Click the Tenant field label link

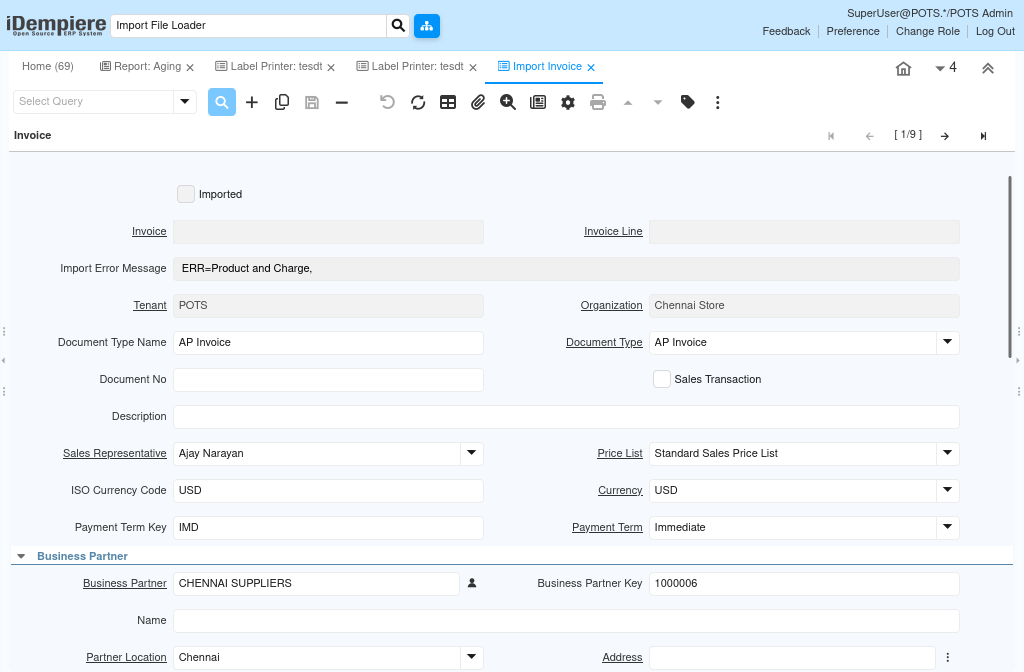(x=150, y=305)
